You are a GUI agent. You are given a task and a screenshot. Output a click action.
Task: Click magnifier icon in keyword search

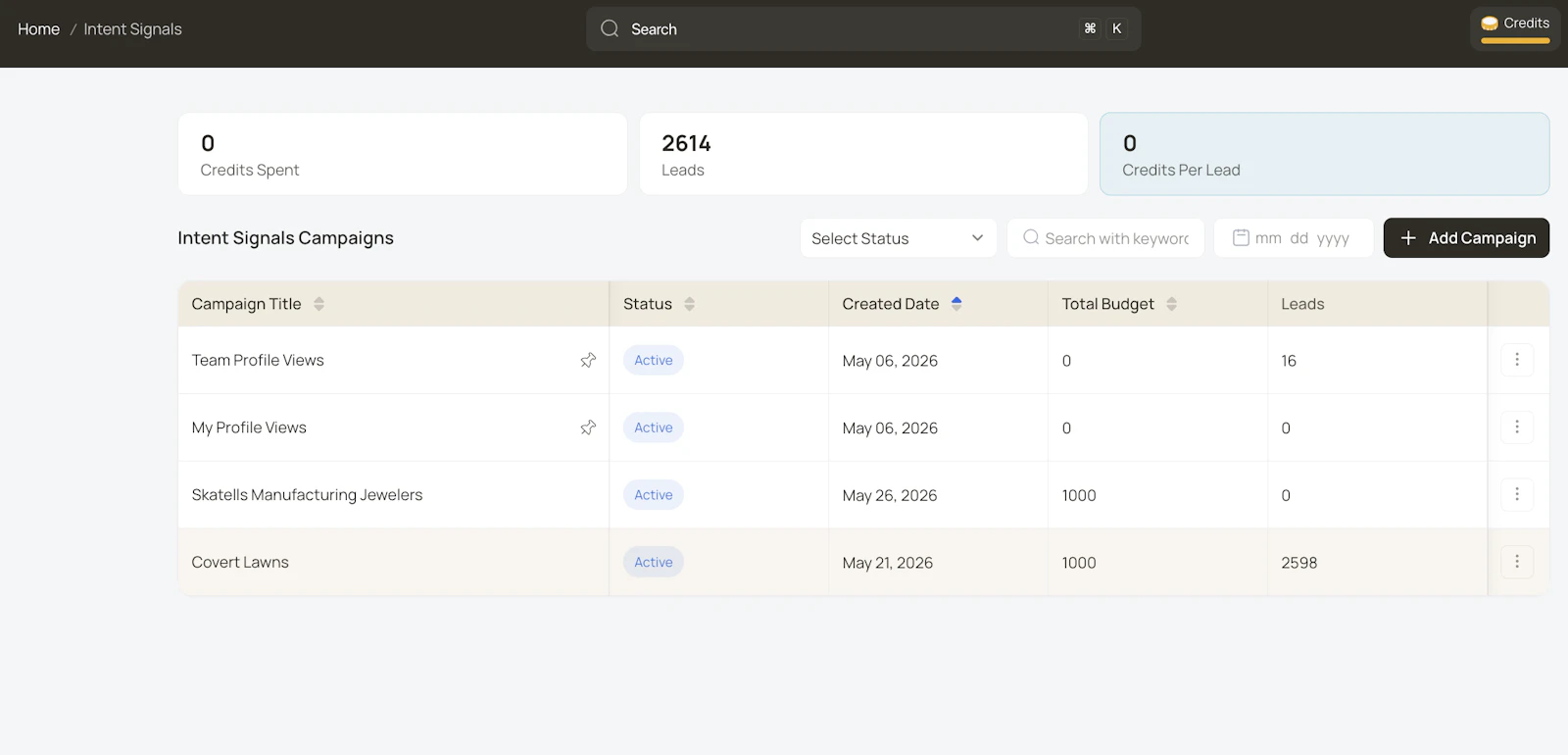tap(1031, 237)
